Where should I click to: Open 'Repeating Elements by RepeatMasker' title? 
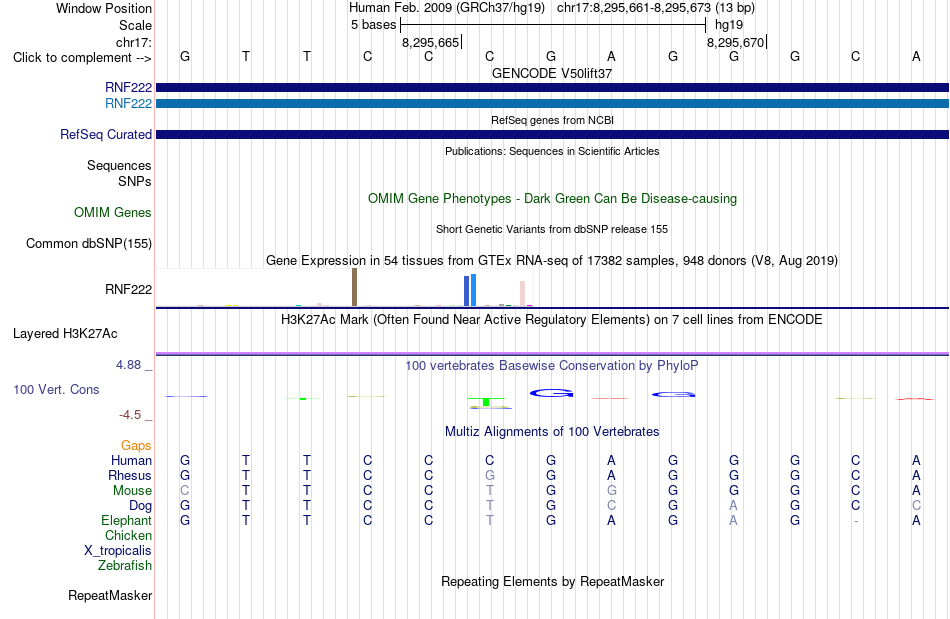(x=552, y=581)
